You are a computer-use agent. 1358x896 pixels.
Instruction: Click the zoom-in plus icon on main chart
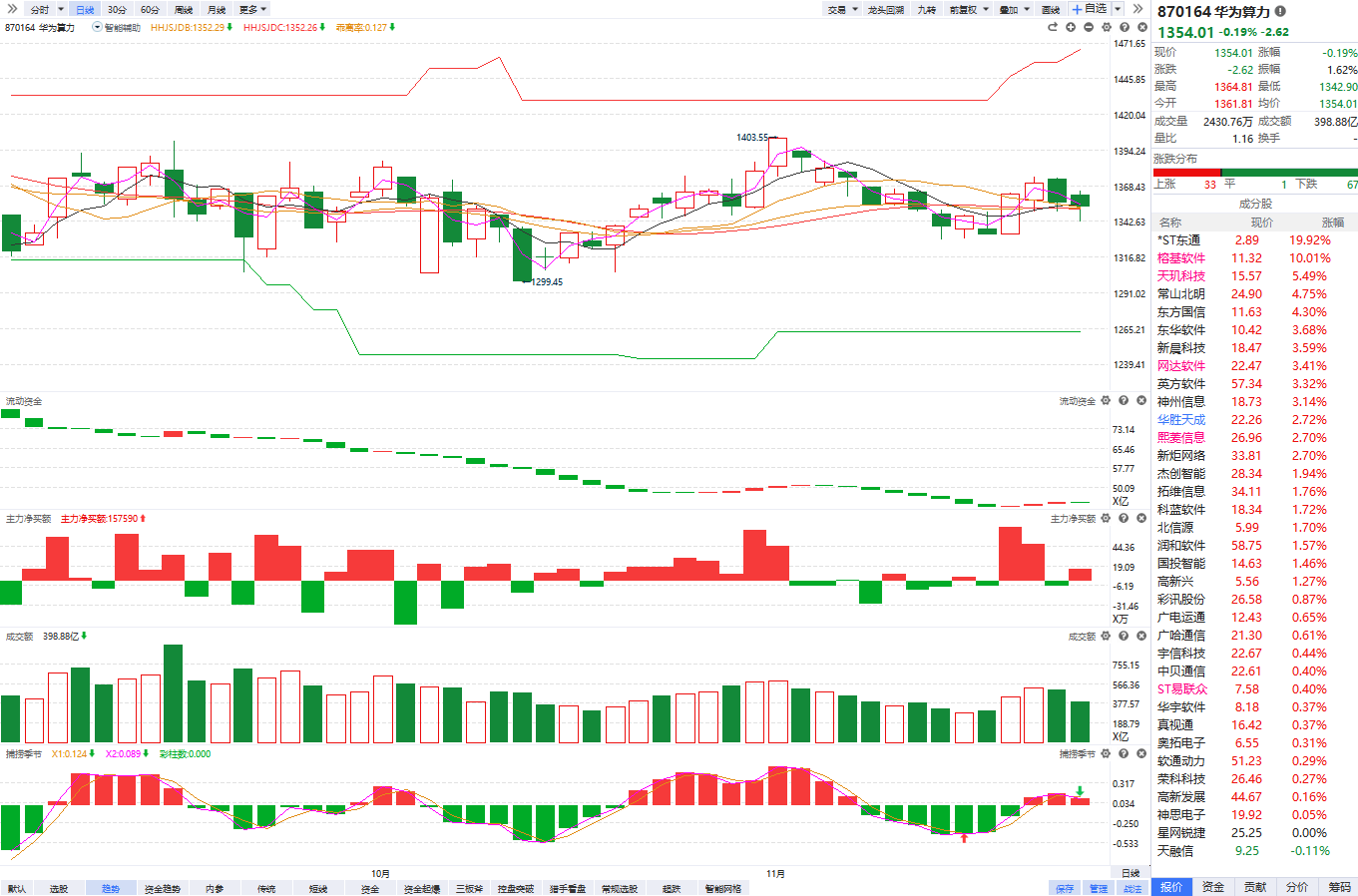[1071, 27]
